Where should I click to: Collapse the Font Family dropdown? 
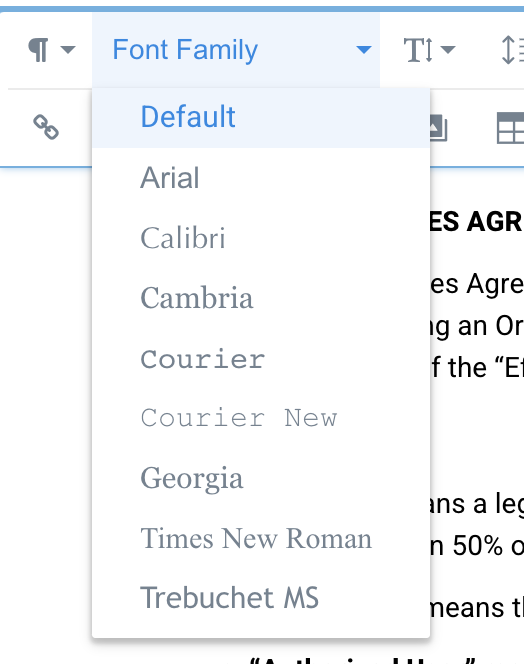pos(236,50)
